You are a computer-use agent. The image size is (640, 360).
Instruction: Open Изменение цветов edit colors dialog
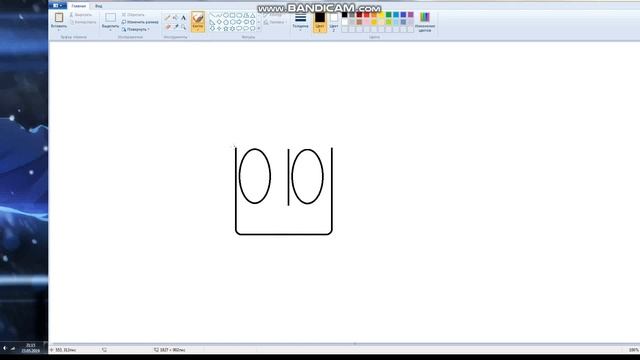tap(425, 22)
